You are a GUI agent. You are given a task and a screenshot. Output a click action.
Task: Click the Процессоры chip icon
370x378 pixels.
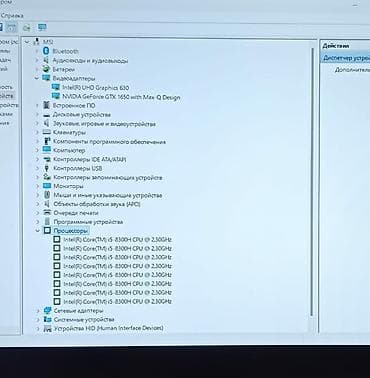coord(47,230)
